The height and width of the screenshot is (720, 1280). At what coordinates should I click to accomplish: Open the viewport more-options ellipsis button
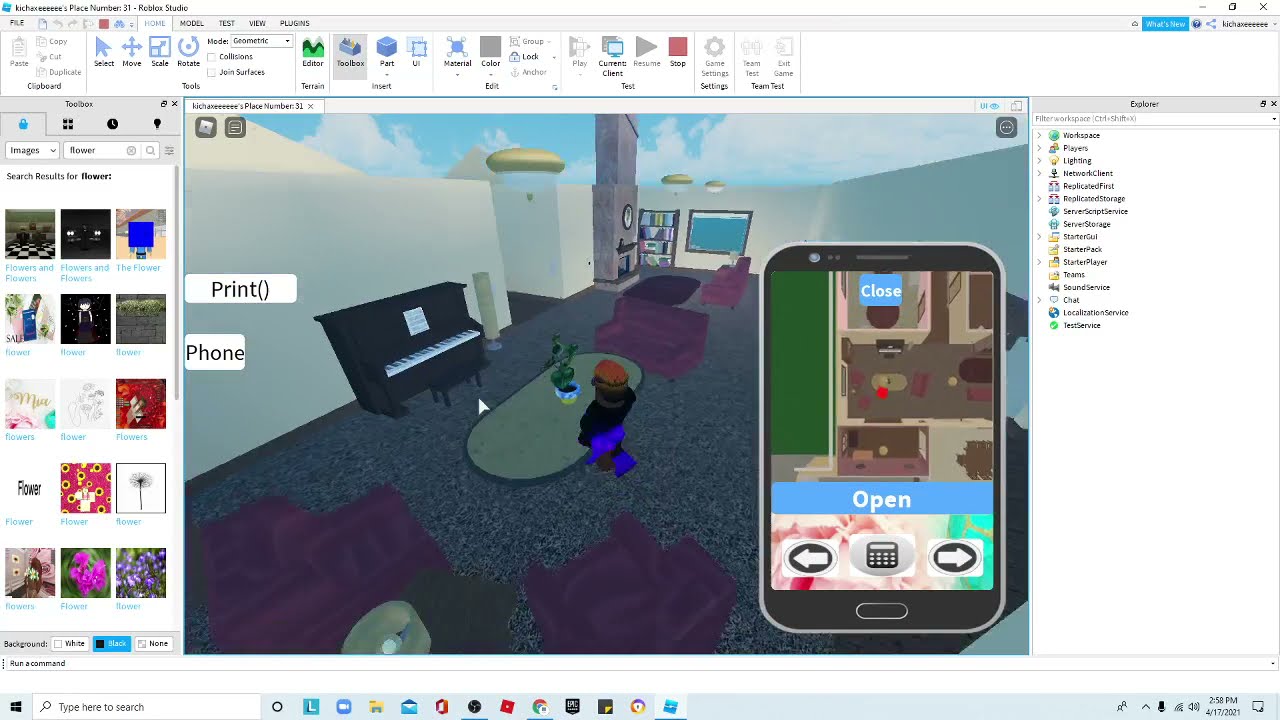click(x=1006, y=127)
